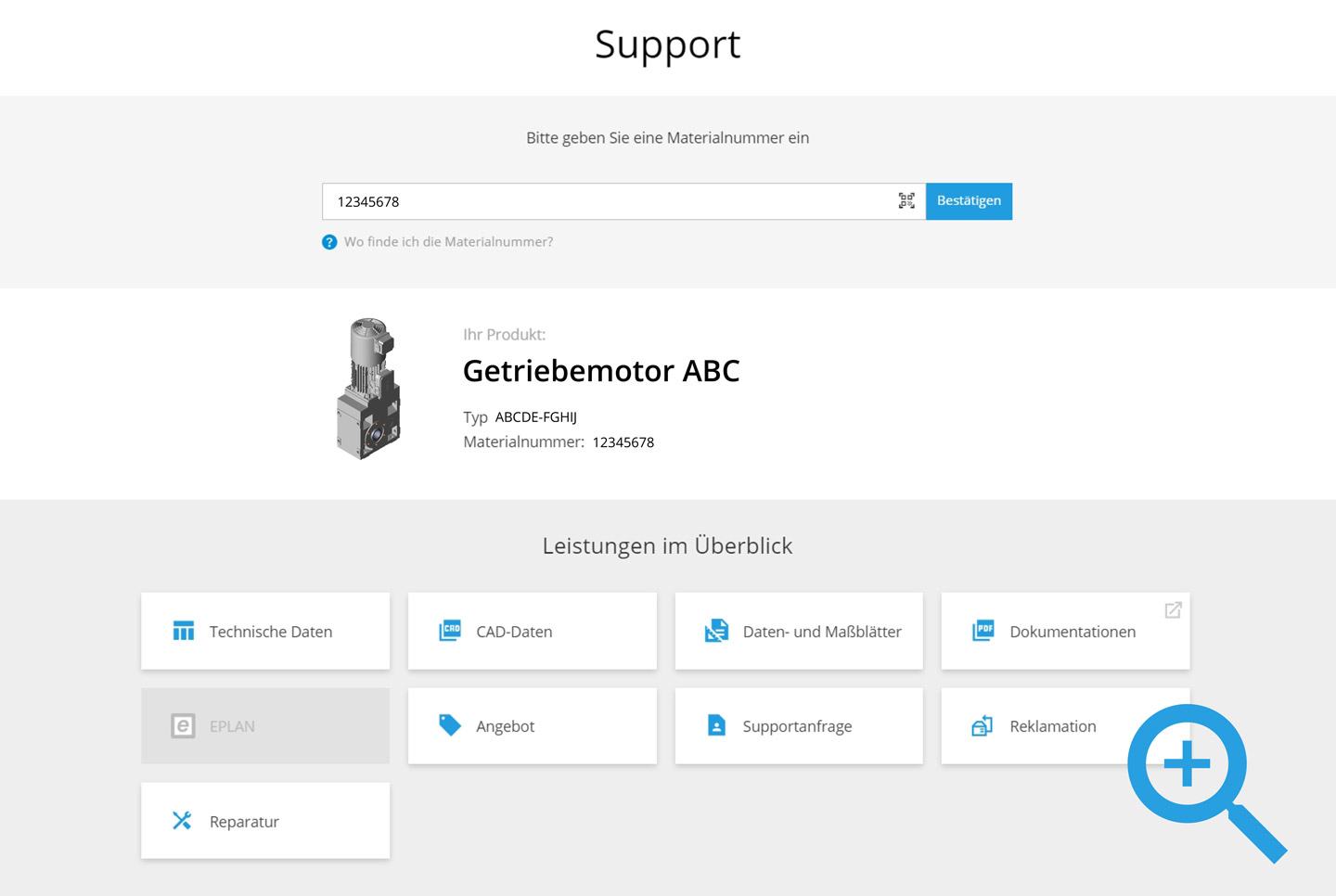Open the Daten- und Maßblätter sheet icon
The height and width of the screenshot is (896, 1336).
point(716,631)
